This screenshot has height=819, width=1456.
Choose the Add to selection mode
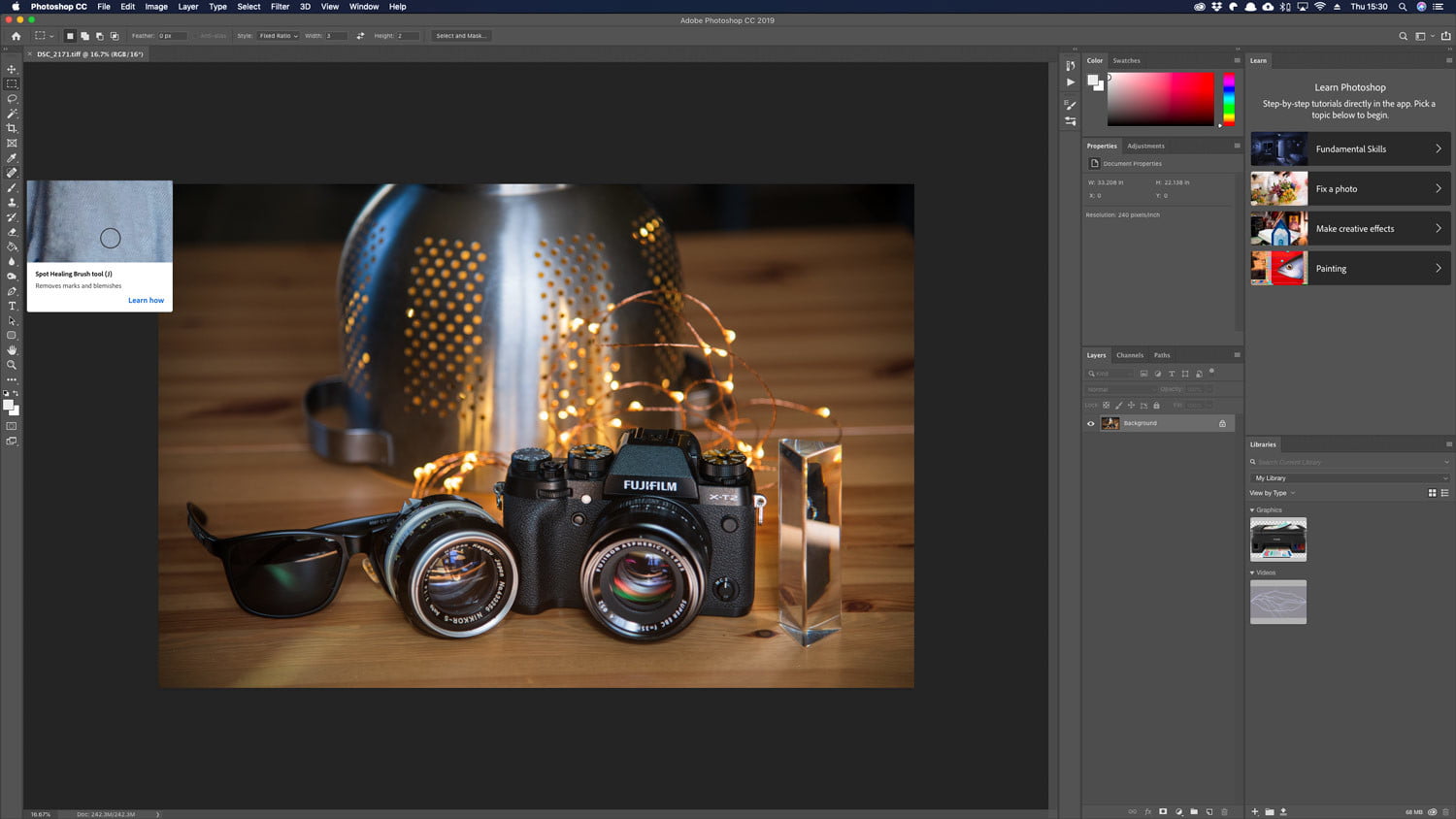click(84, 36)
